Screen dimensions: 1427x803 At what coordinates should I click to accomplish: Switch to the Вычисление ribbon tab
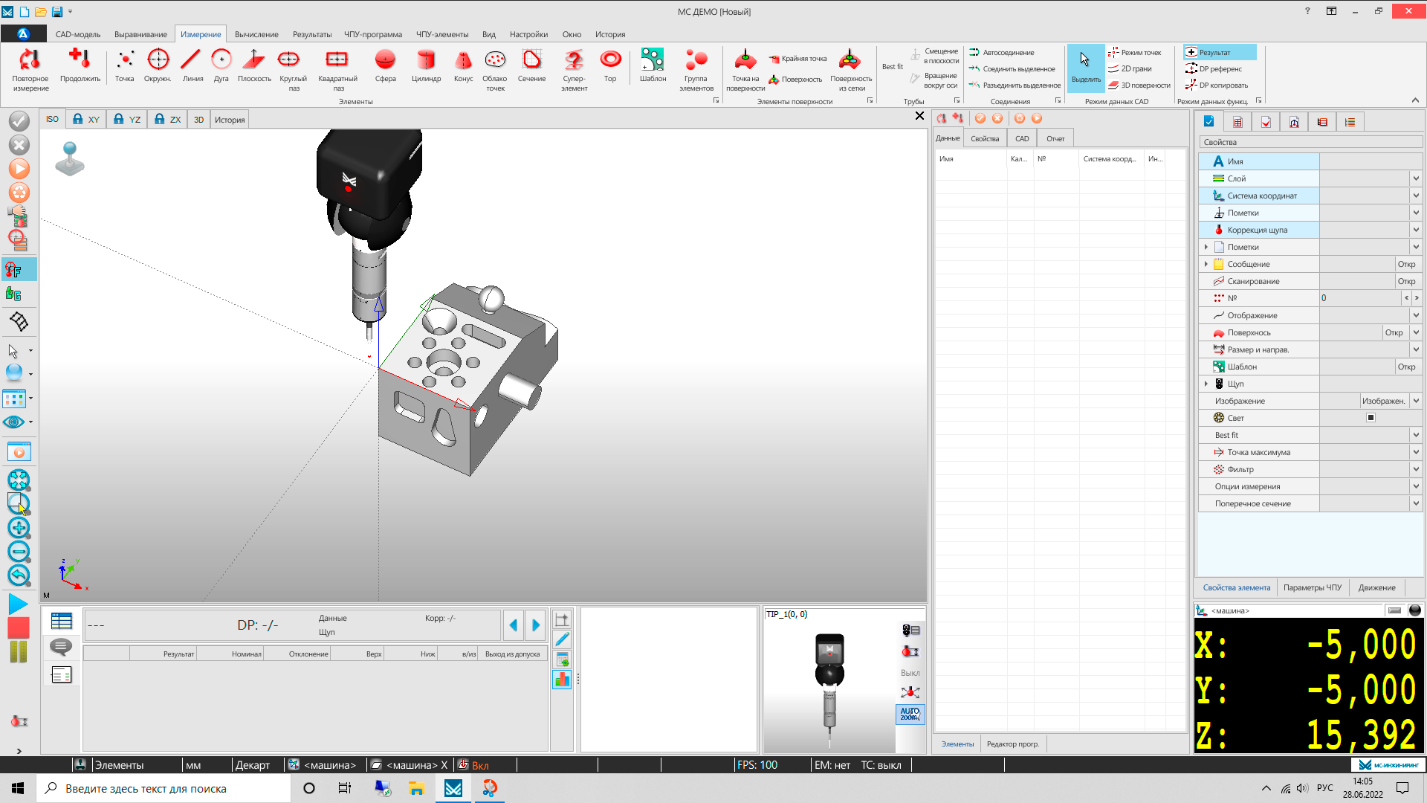pos(257,34)
